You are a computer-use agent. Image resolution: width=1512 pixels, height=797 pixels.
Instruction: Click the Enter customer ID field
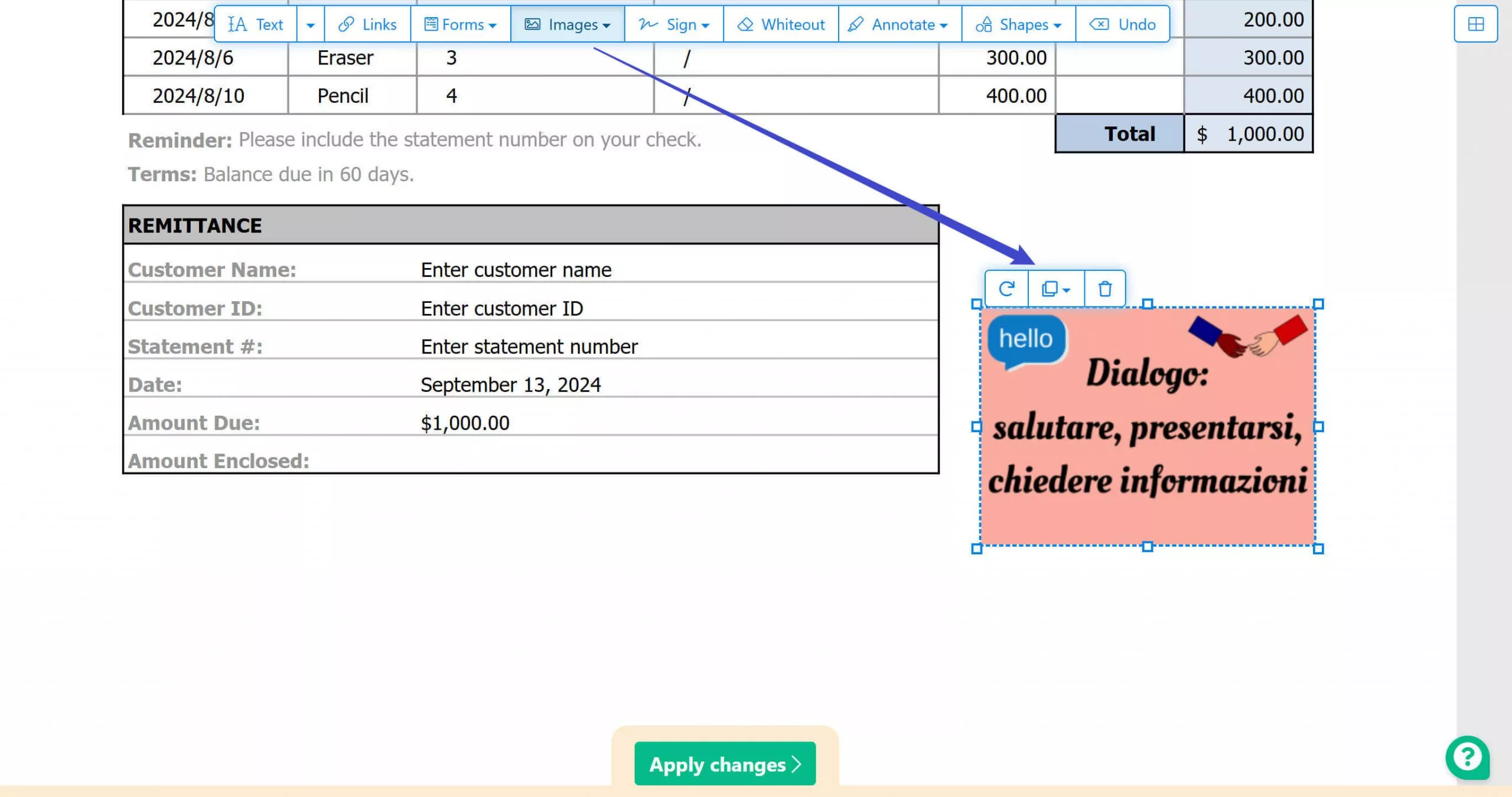tap(502, 308)
